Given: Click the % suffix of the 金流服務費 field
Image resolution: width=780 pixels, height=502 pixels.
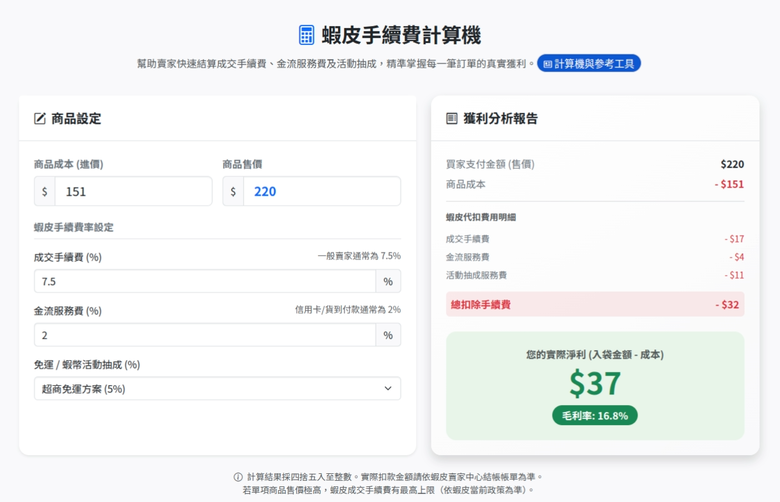Looking at the screenshot, I should tap(388, 335).
